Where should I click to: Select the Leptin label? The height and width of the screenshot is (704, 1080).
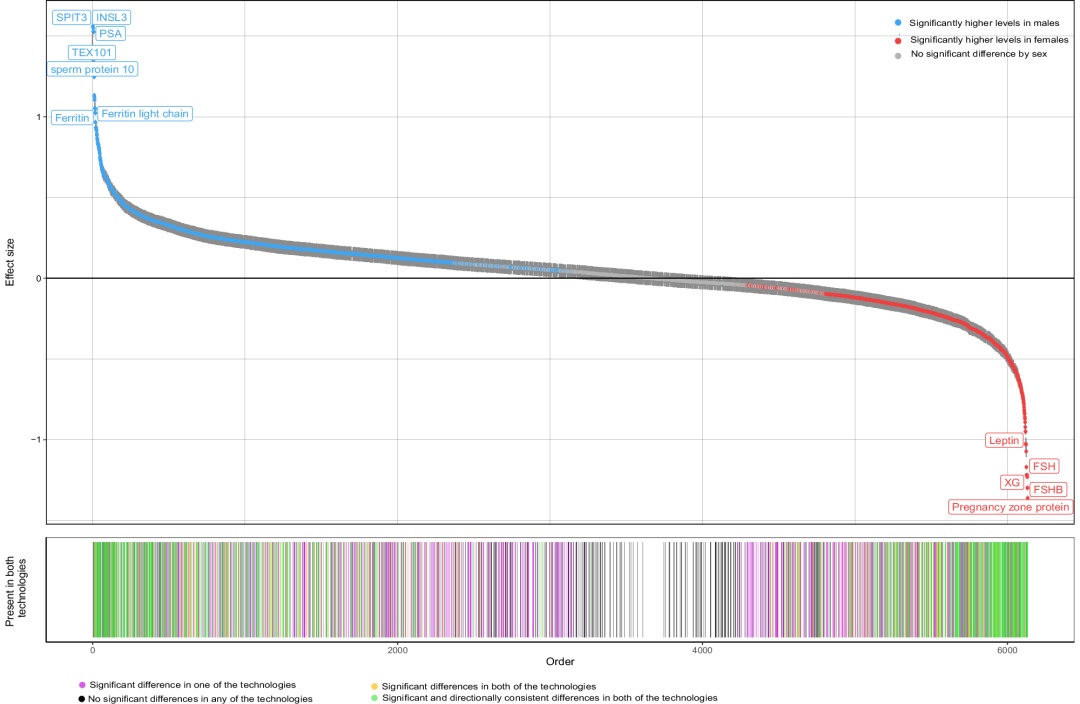[x=1004, y=440]
